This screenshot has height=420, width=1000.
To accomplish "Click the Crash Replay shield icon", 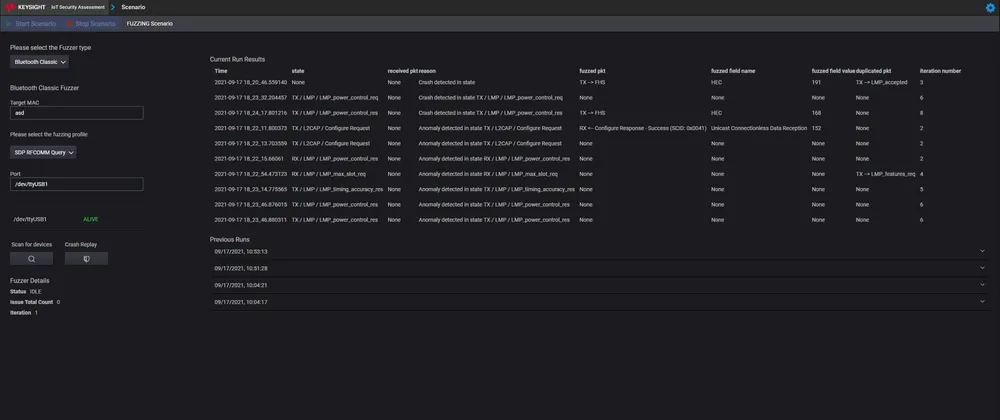I will click(86, 258).
